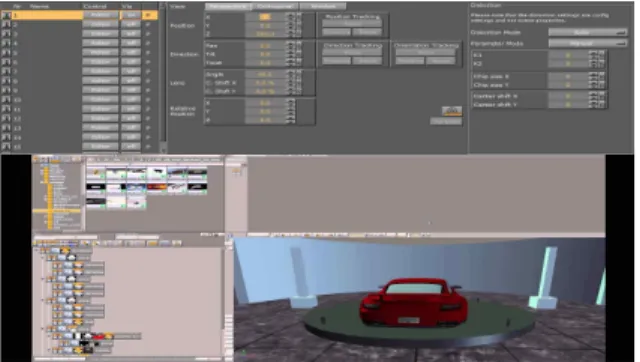Click the orange-underlined button in camera editor
Screen dimensions: 640x362
[452, 111]
